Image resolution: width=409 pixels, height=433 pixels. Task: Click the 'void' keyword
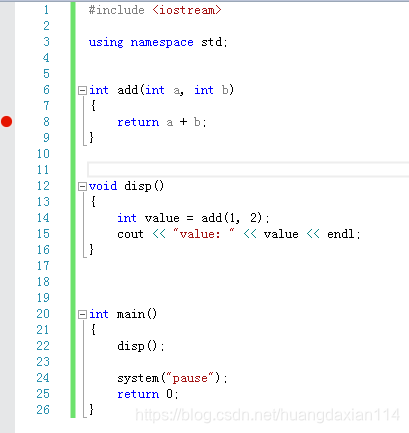[103, 186]
